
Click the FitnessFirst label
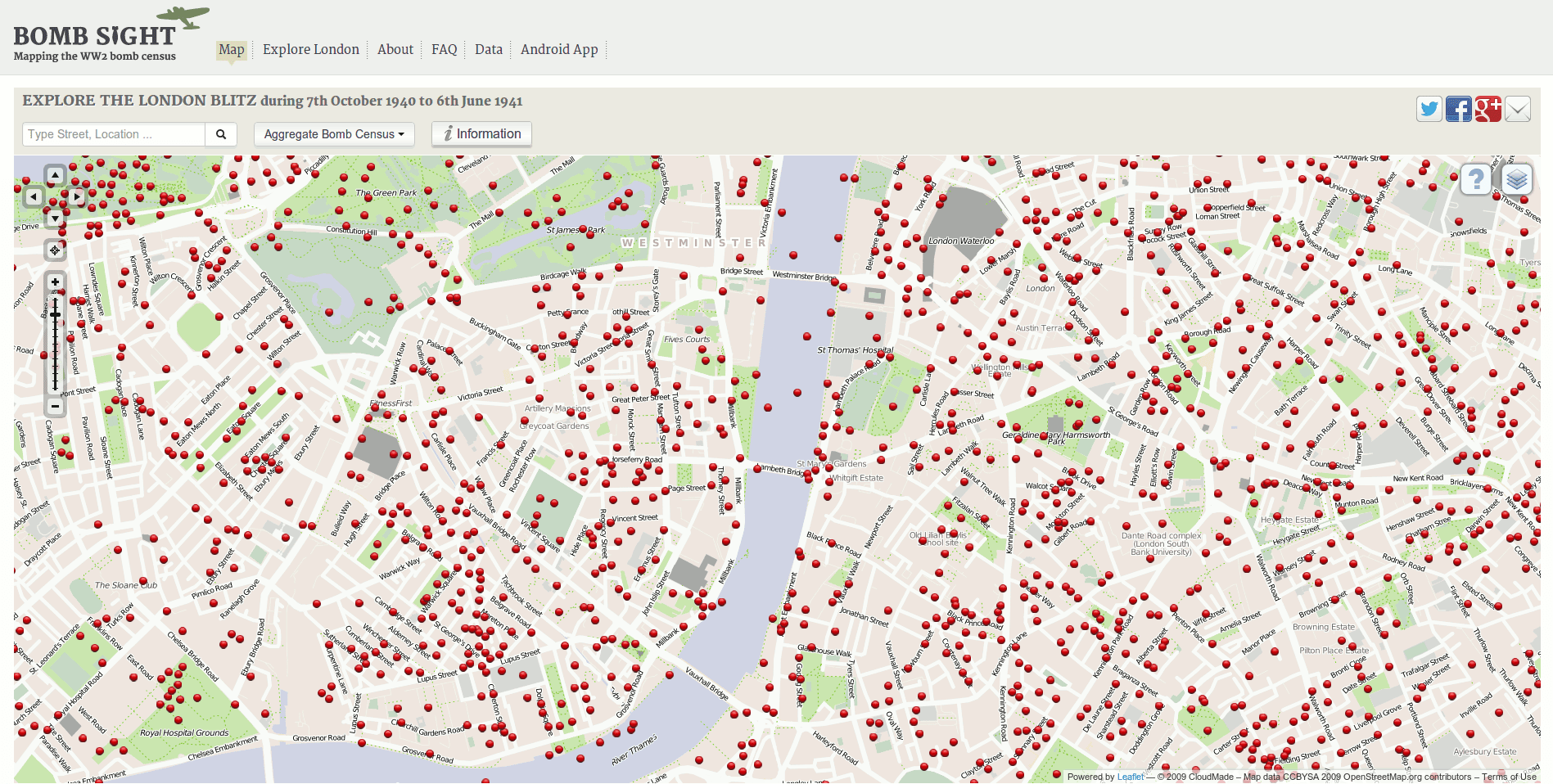click(x=391, y=403)
